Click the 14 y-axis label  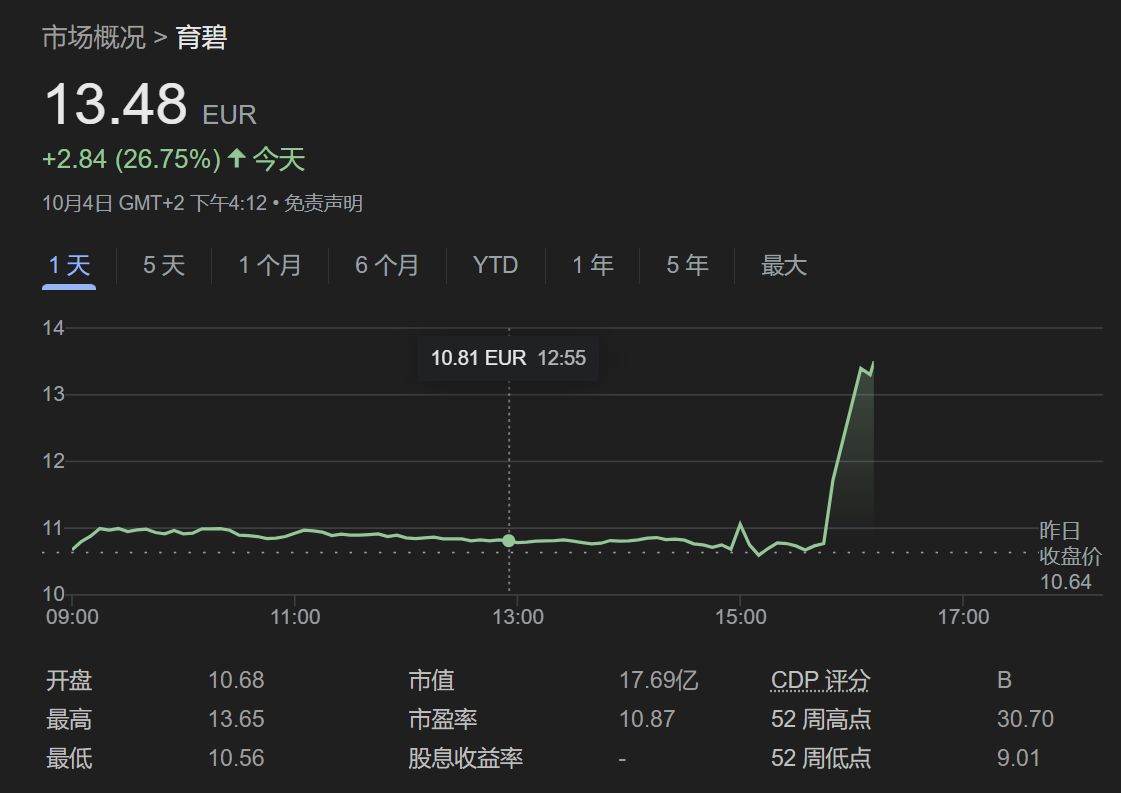[54, 328]
